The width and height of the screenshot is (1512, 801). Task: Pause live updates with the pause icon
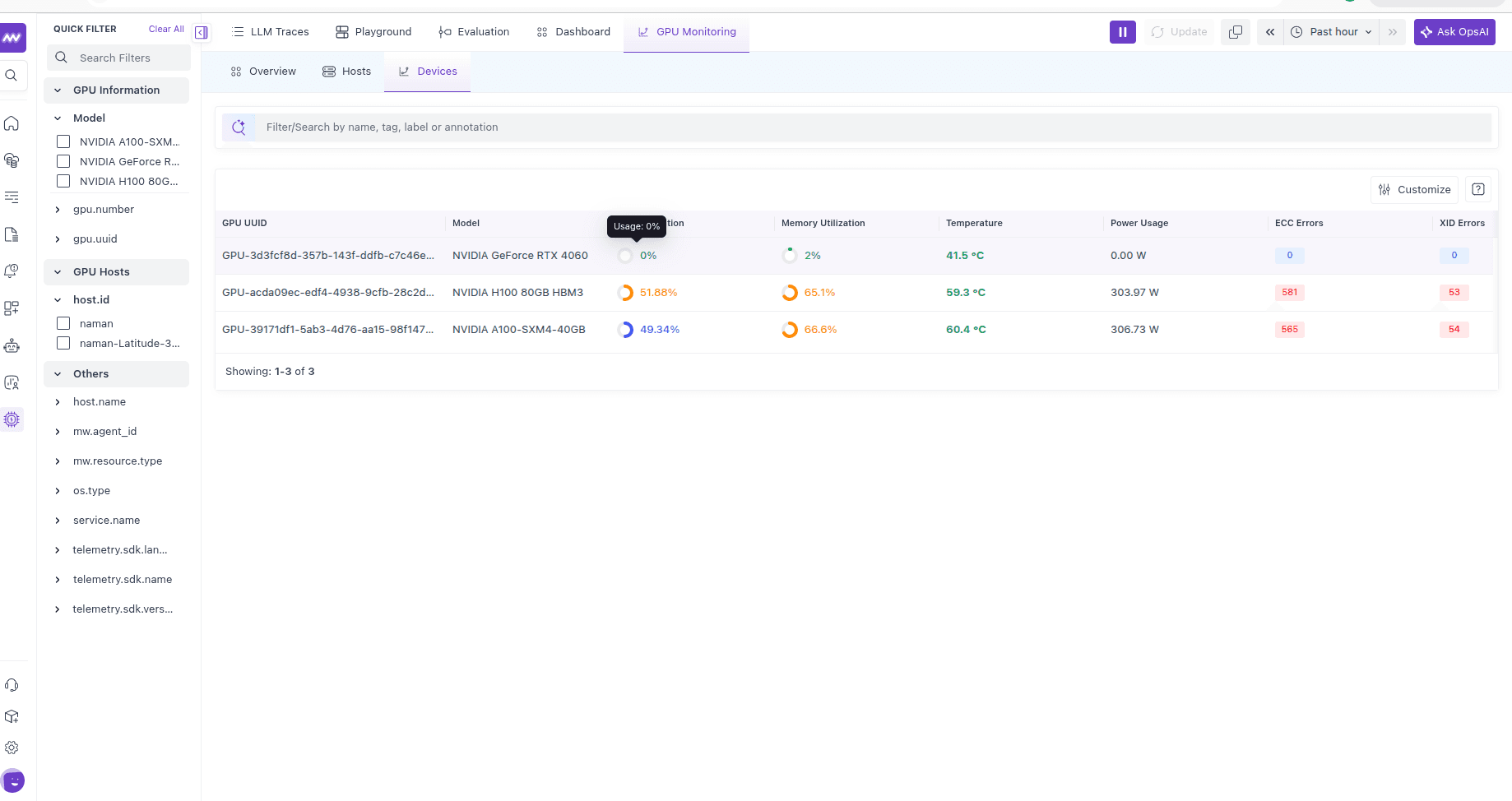point(1123,32)
